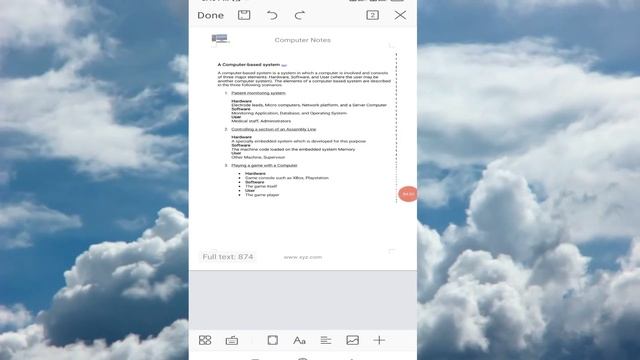Click the header logo image
Image resolution: width=640 pixels, height=360 pixels.
(220, 39)
